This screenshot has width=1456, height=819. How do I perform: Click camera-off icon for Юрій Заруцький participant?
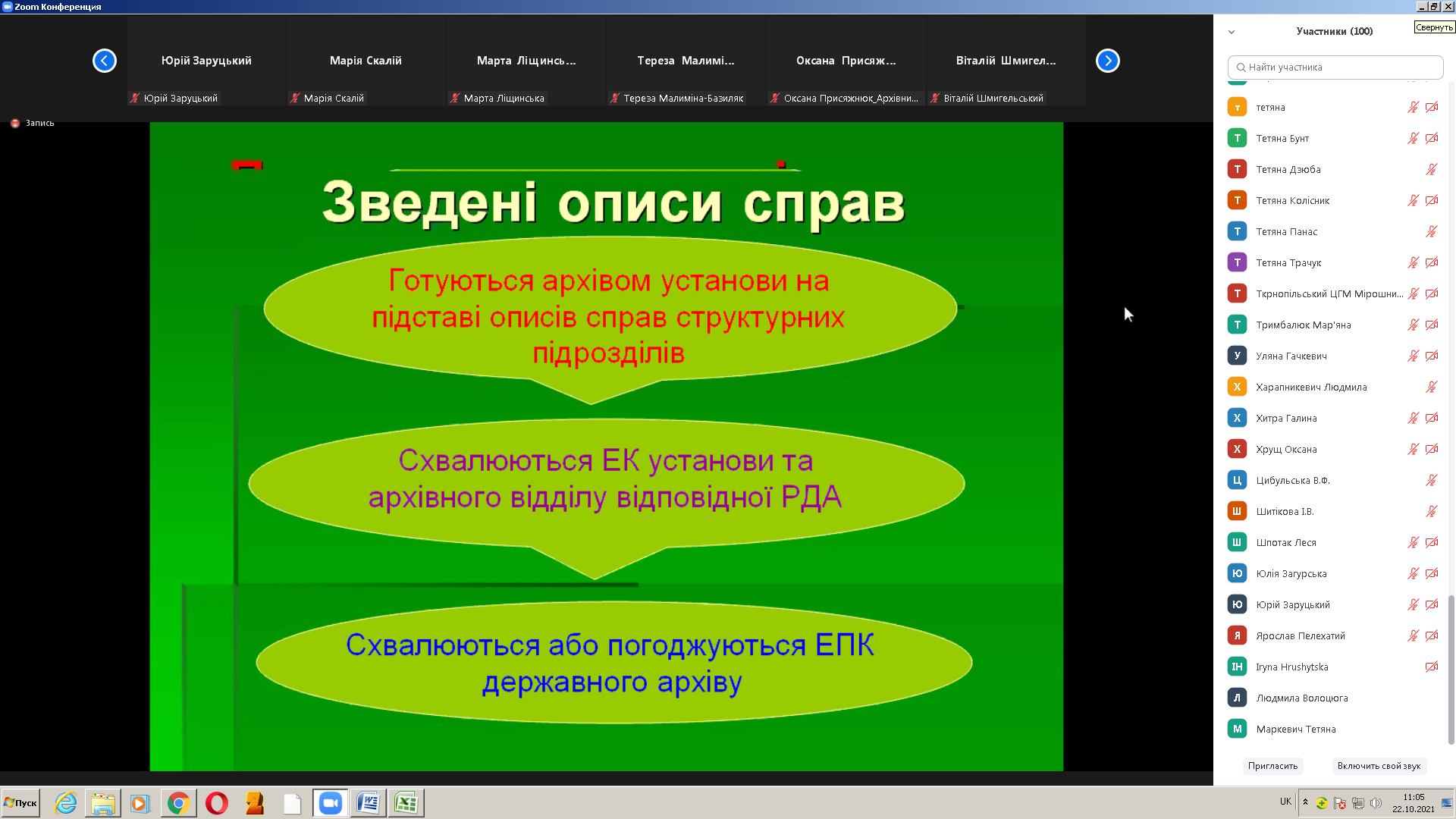coord(1432,604)
